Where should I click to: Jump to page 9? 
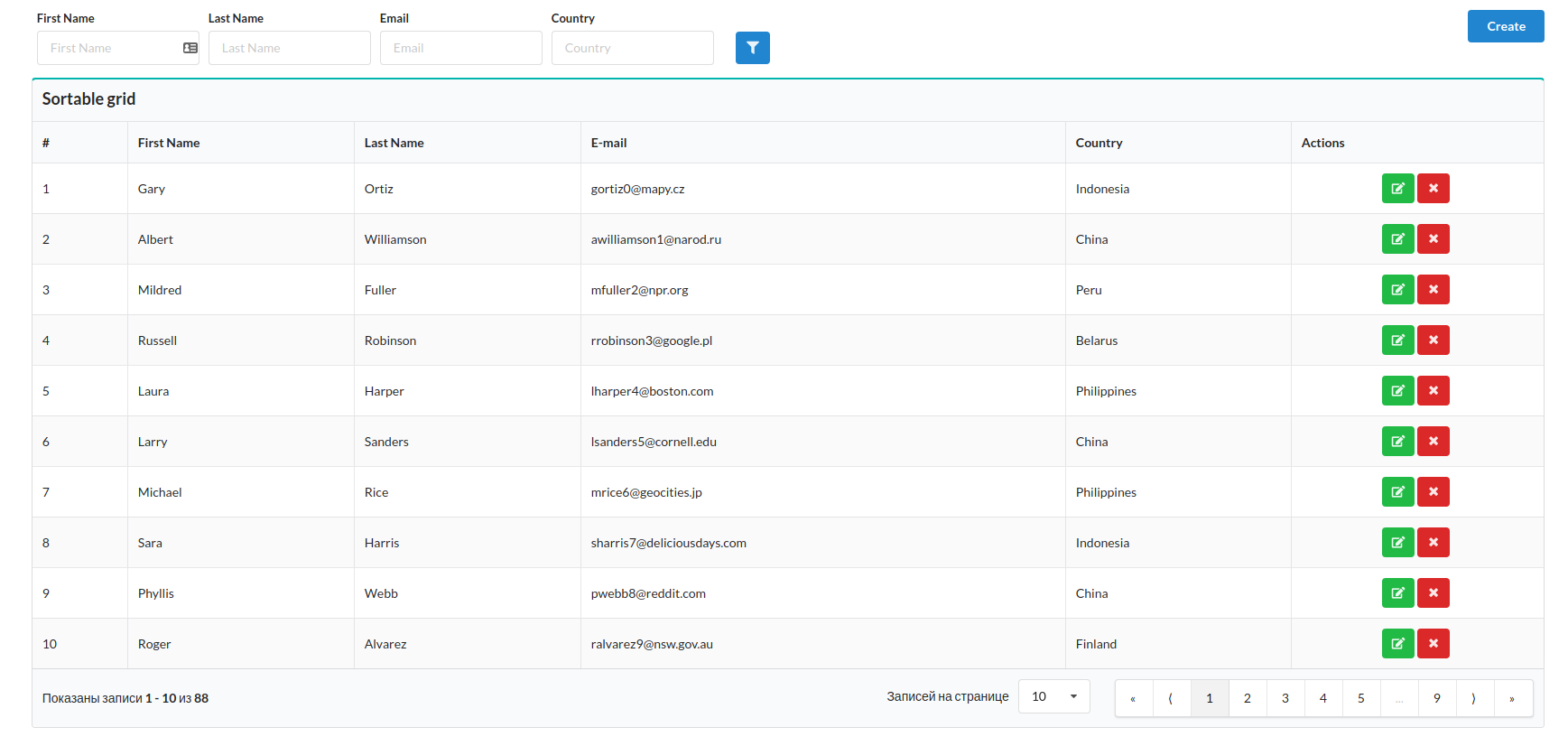(x=1437, y=698)
